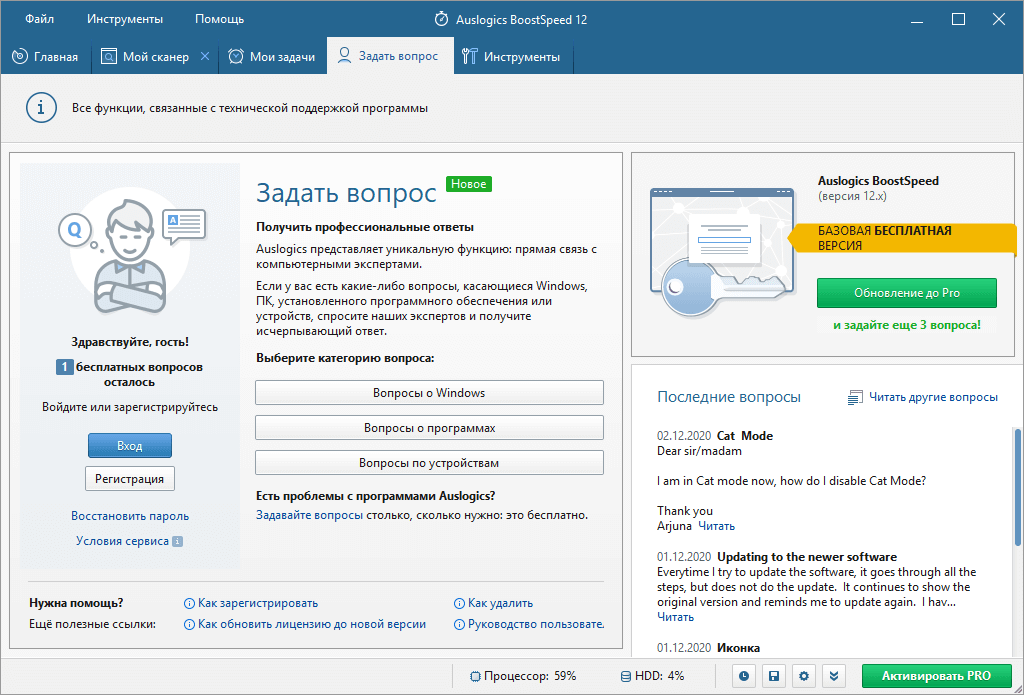This screenshot has height=695, width=1024.
Task: Open Руководство пользователя link
Action: pyautogui.click(x=536, y=624)
